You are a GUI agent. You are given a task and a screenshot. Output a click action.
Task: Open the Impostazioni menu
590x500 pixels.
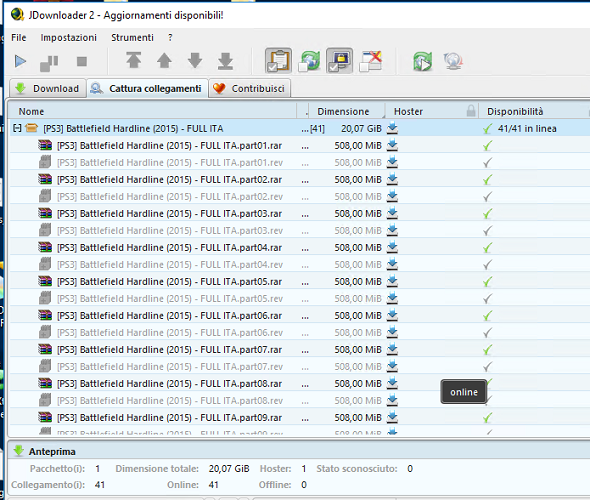(68, 38)
